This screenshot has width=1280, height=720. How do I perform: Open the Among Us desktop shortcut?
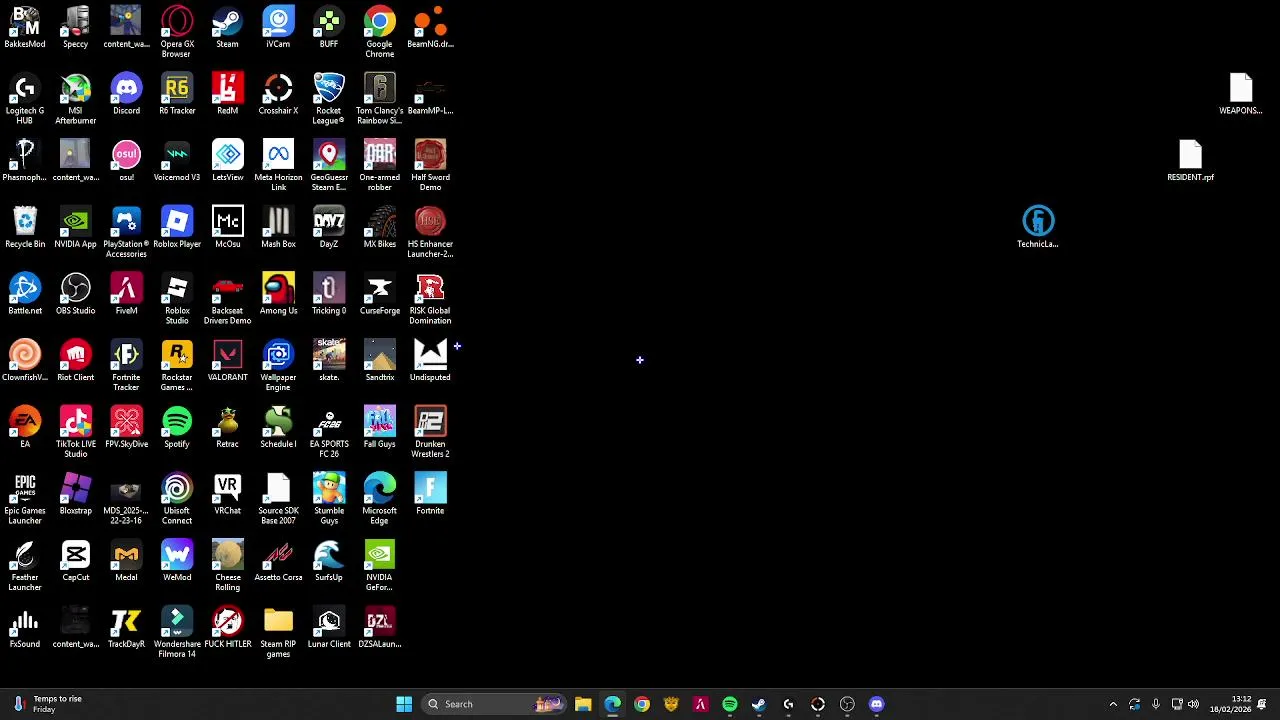(278, 294)
